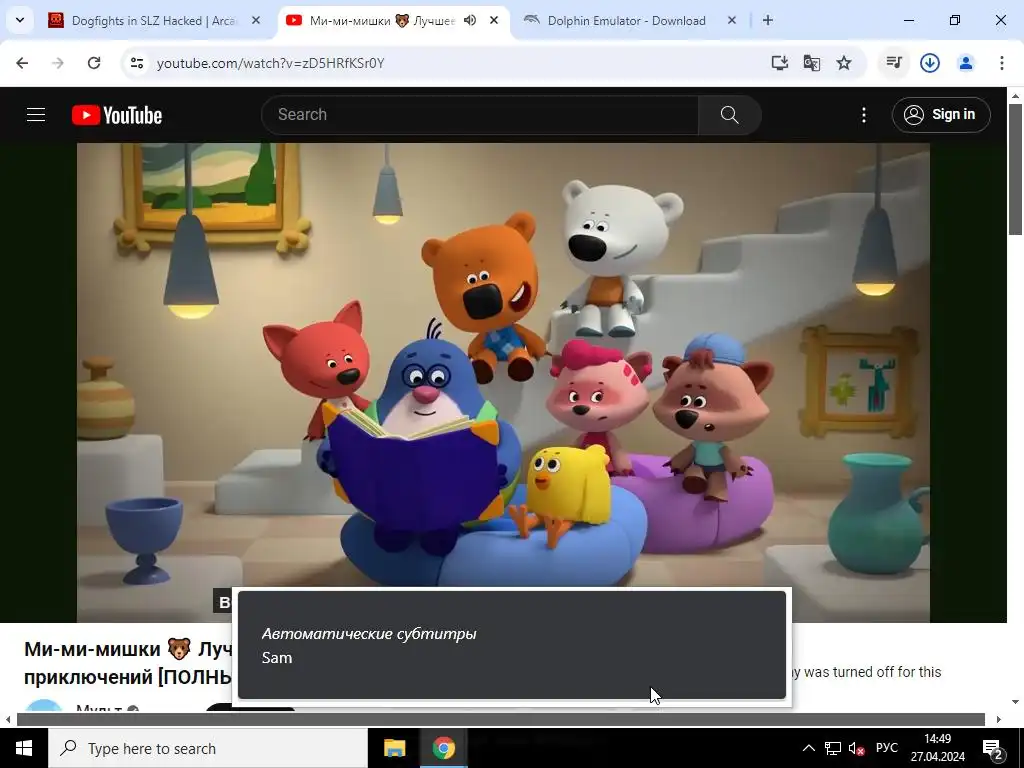The width and height of the screenshot is (1024, 768).
Task: Open YouTube settings three-dot menu
Action: (x=863, y=115)
